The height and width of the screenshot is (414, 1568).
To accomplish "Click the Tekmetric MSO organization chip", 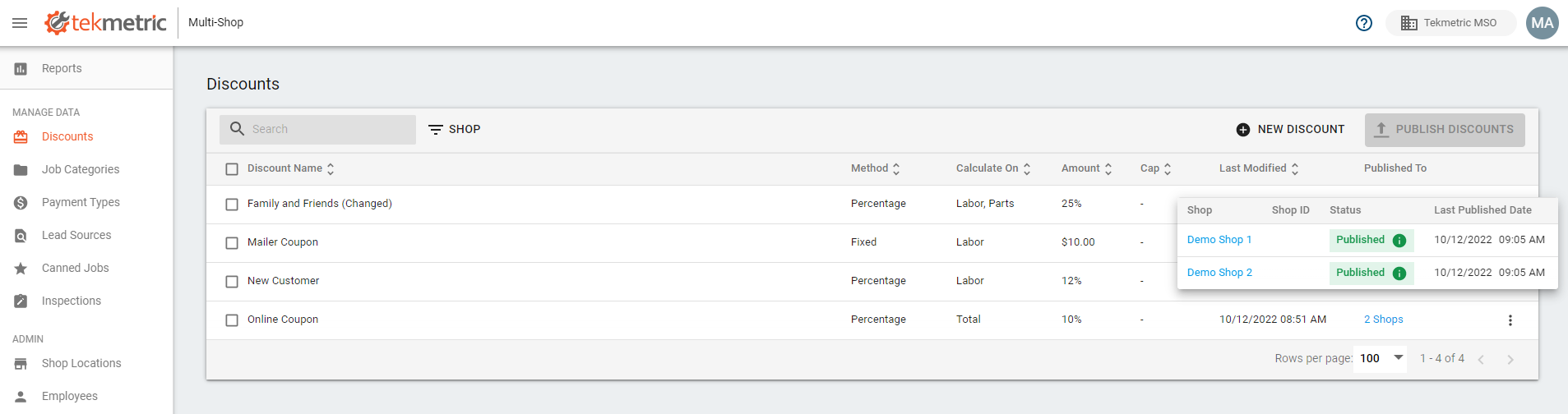I will point(1450,23).
